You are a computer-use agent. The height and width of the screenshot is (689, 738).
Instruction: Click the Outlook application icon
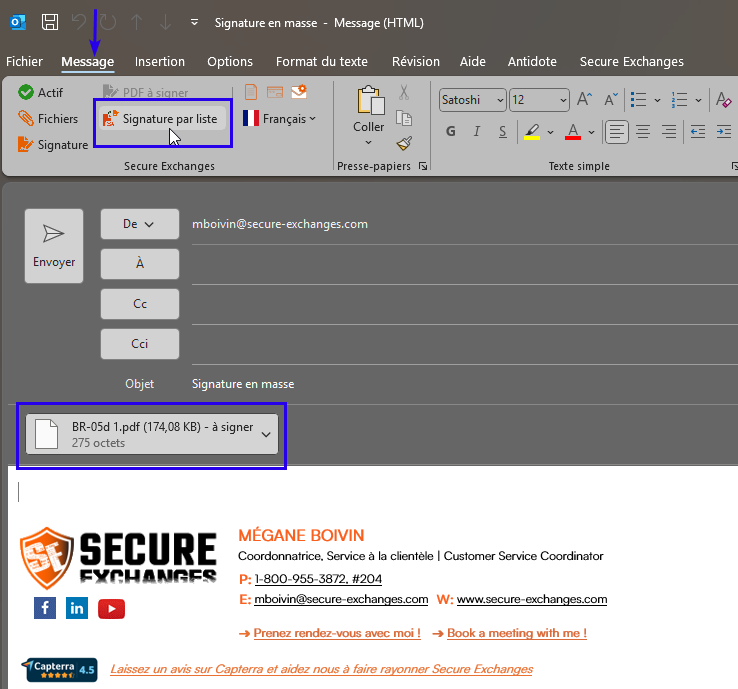click(x=18, y=22)
